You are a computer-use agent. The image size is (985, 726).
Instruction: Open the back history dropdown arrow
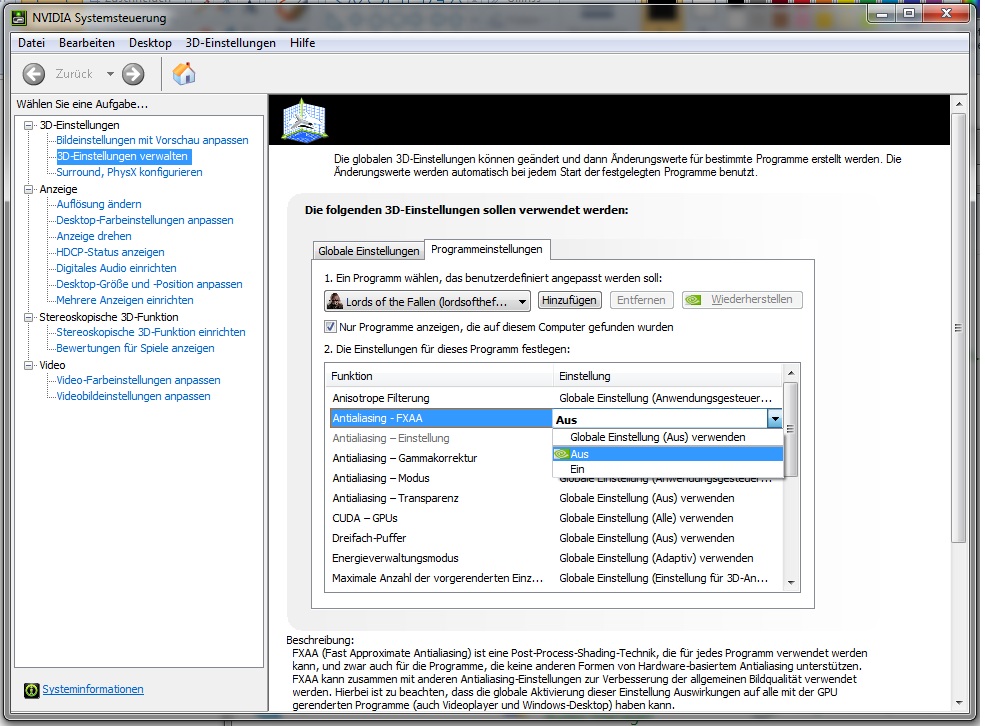(x=111, y=74)
